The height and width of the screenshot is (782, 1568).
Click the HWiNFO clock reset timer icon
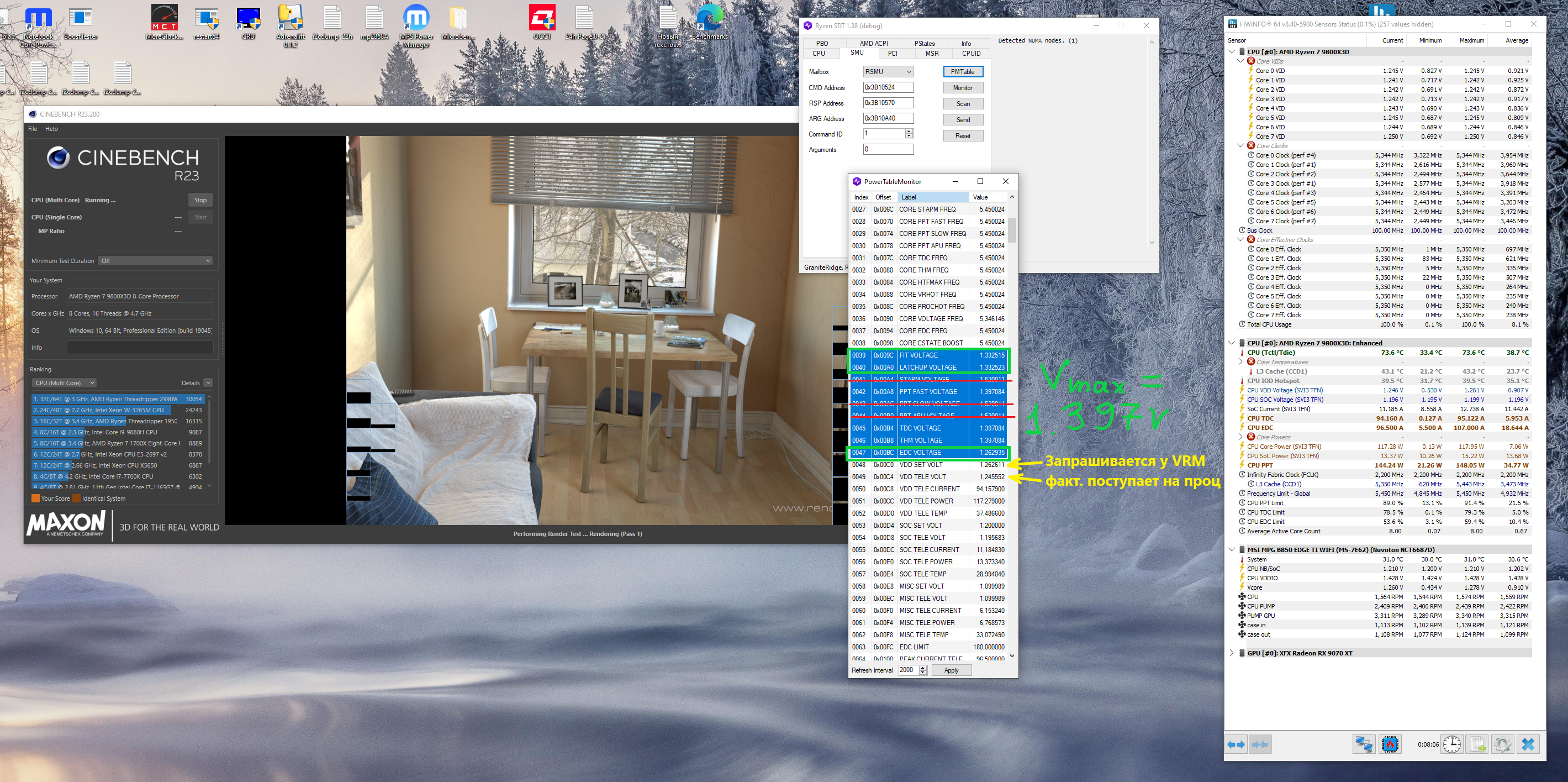[1451, 744]
